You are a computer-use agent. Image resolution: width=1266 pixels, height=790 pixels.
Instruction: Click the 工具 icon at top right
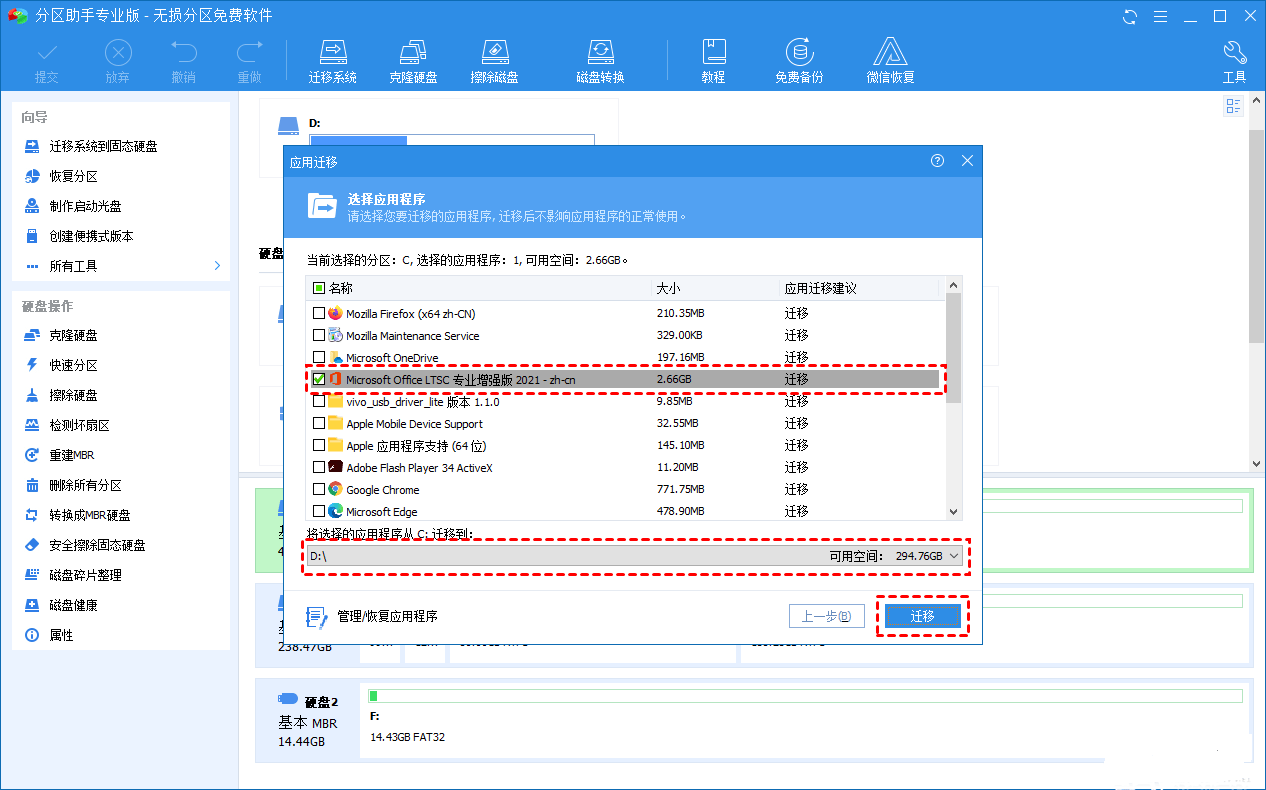click(1234, 60)
